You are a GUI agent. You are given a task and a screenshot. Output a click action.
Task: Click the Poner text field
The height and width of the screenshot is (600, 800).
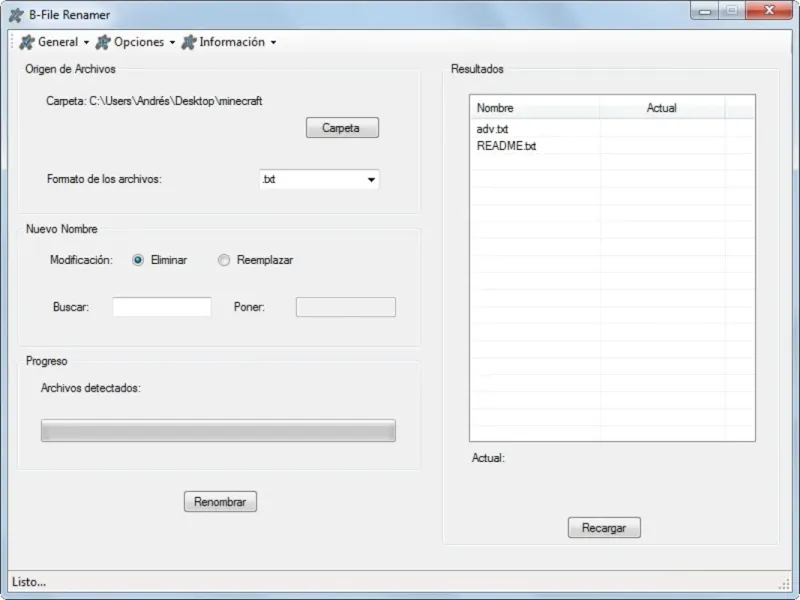[346, 307]
